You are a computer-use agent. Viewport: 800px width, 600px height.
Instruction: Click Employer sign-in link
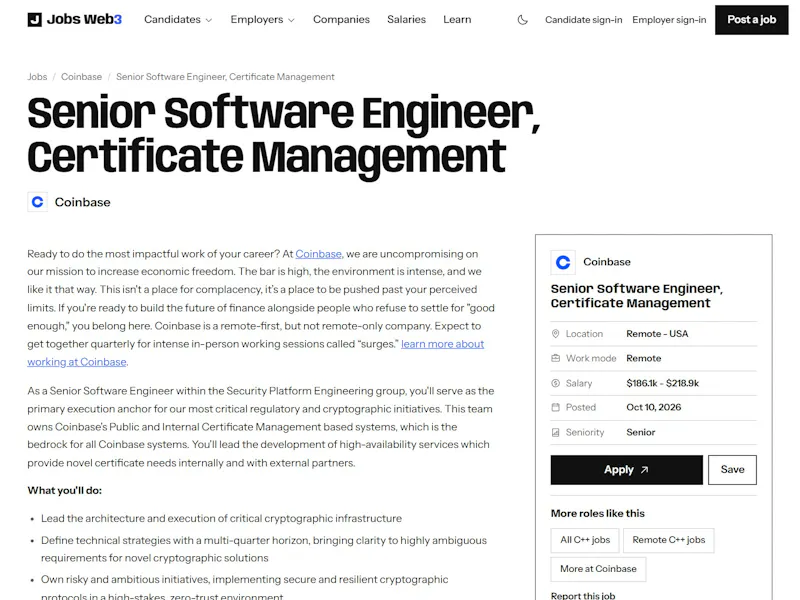669,20
